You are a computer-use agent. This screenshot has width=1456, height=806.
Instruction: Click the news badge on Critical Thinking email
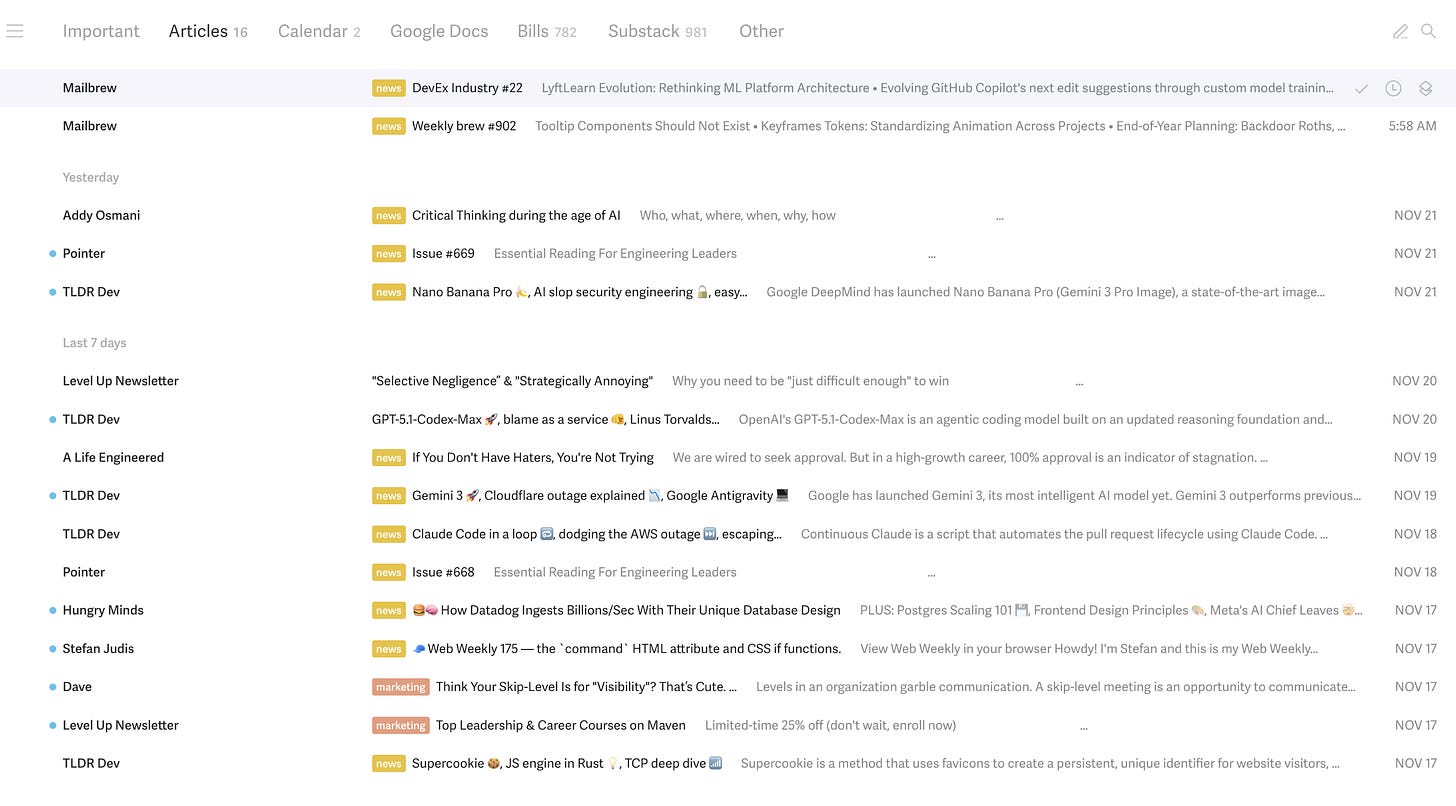(388, 215)
